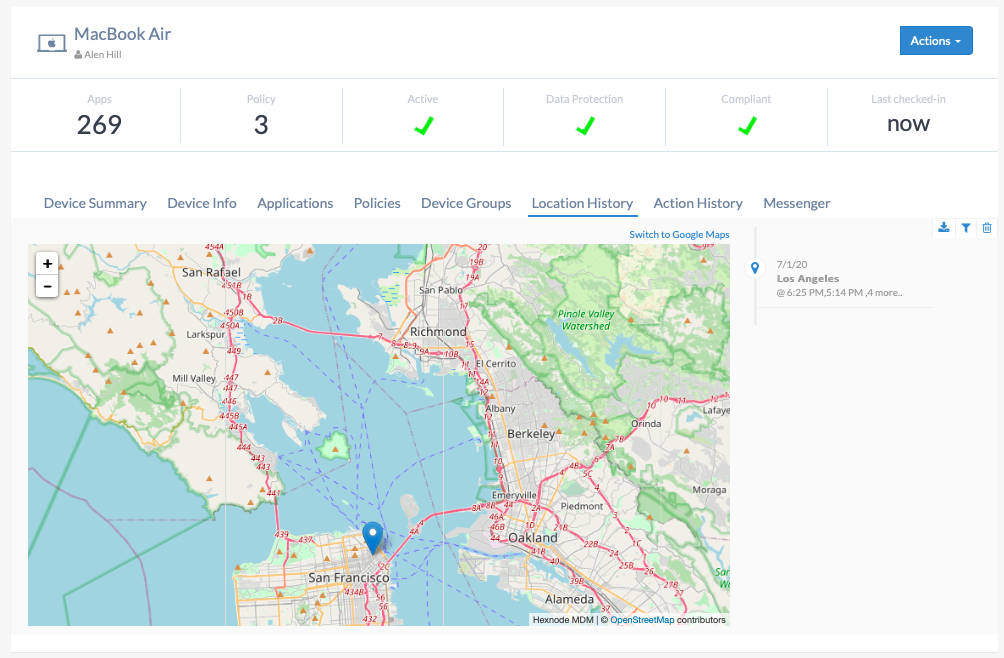
Task: Click the location pin icon beside the 7/1/20 entry
Action: coord(755,268)
